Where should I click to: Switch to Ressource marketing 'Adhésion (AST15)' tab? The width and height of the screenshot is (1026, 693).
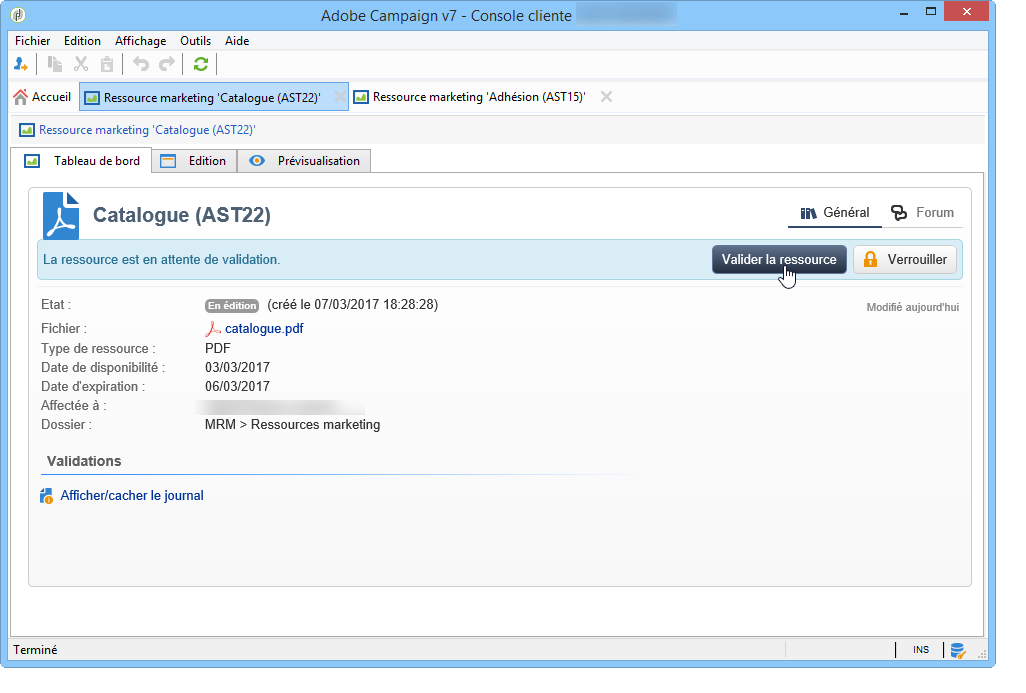coord(479,97)
